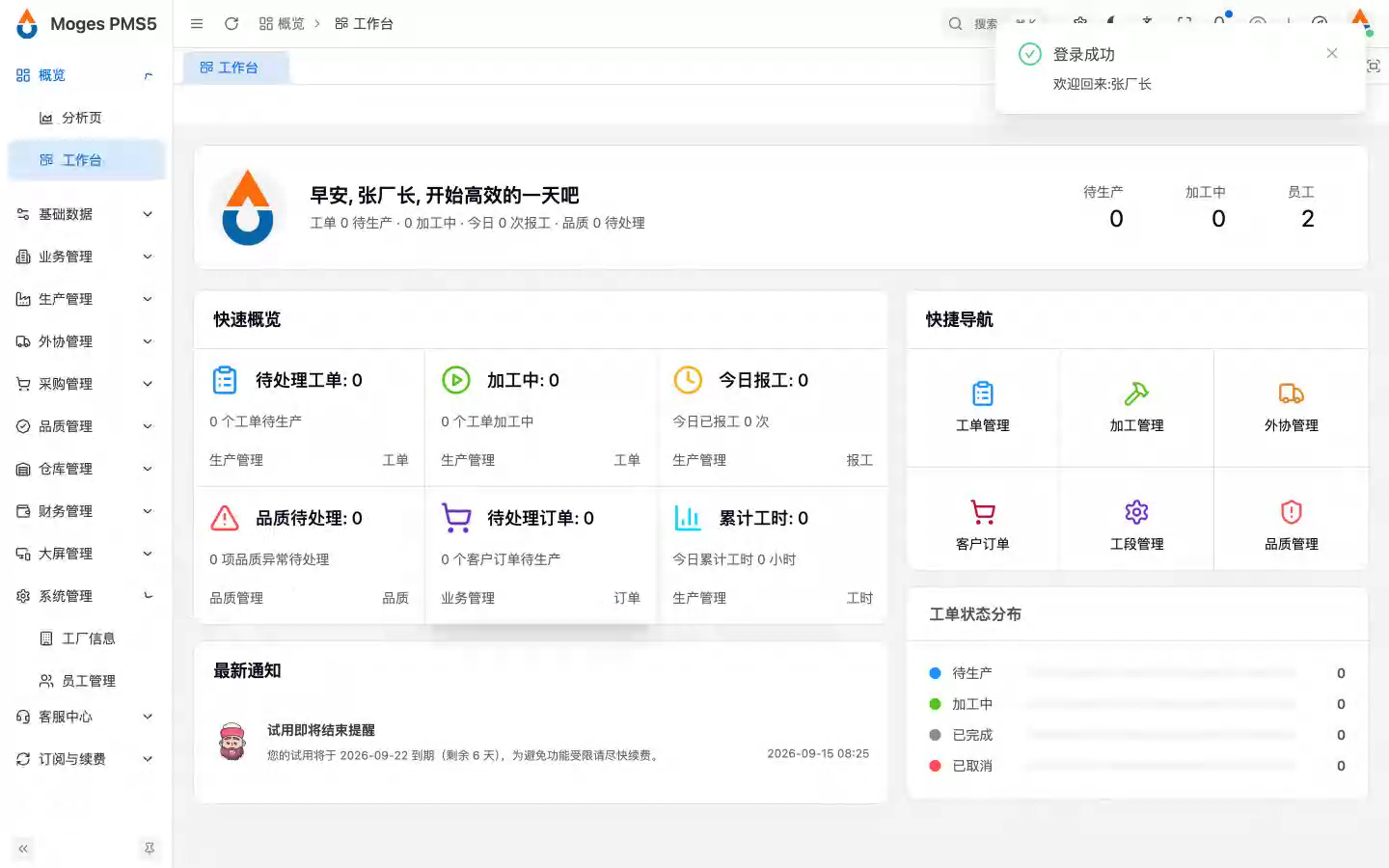Screen dimensions: 1389x868
Task: Toggle the sidebar with the hamburger icon
Action: coord(197,24)
